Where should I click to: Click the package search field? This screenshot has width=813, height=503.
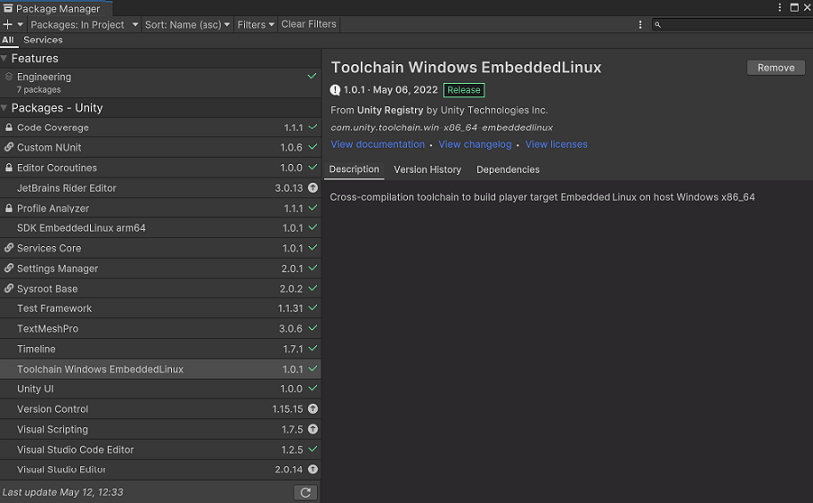[730, 24]
